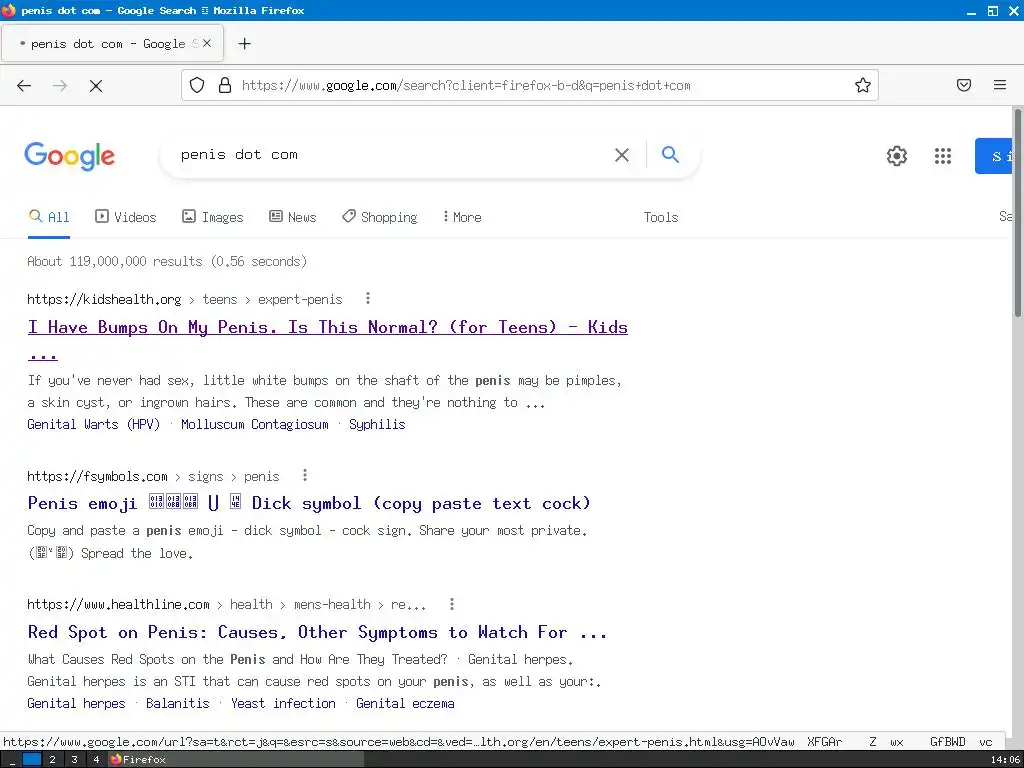
Task: Submit search with magnifier icon
Action: (x=670, y=155)
